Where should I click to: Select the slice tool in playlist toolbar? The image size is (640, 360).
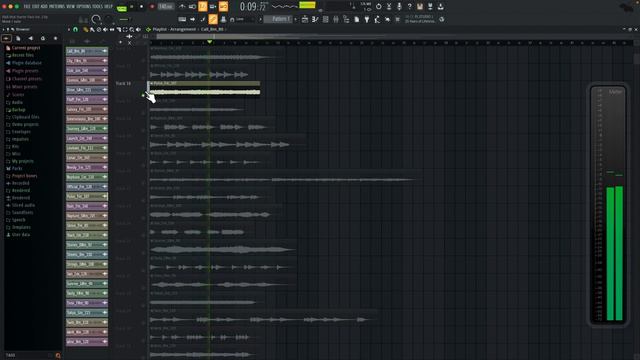119,29
